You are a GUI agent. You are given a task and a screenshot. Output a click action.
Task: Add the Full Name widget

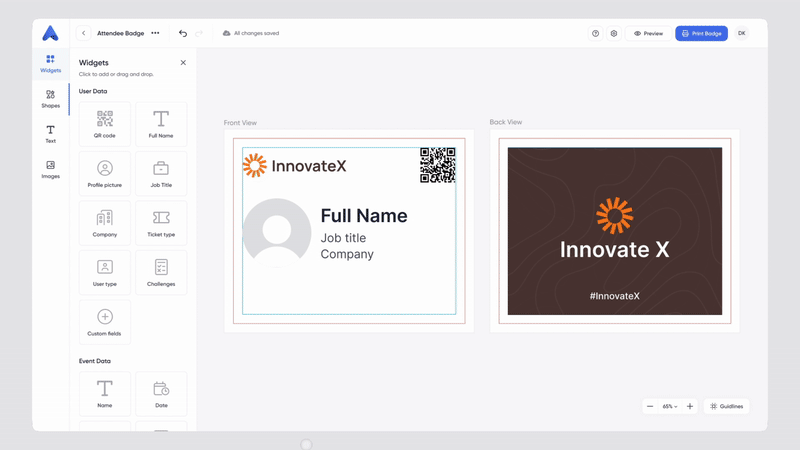click(x=161, y=124)
